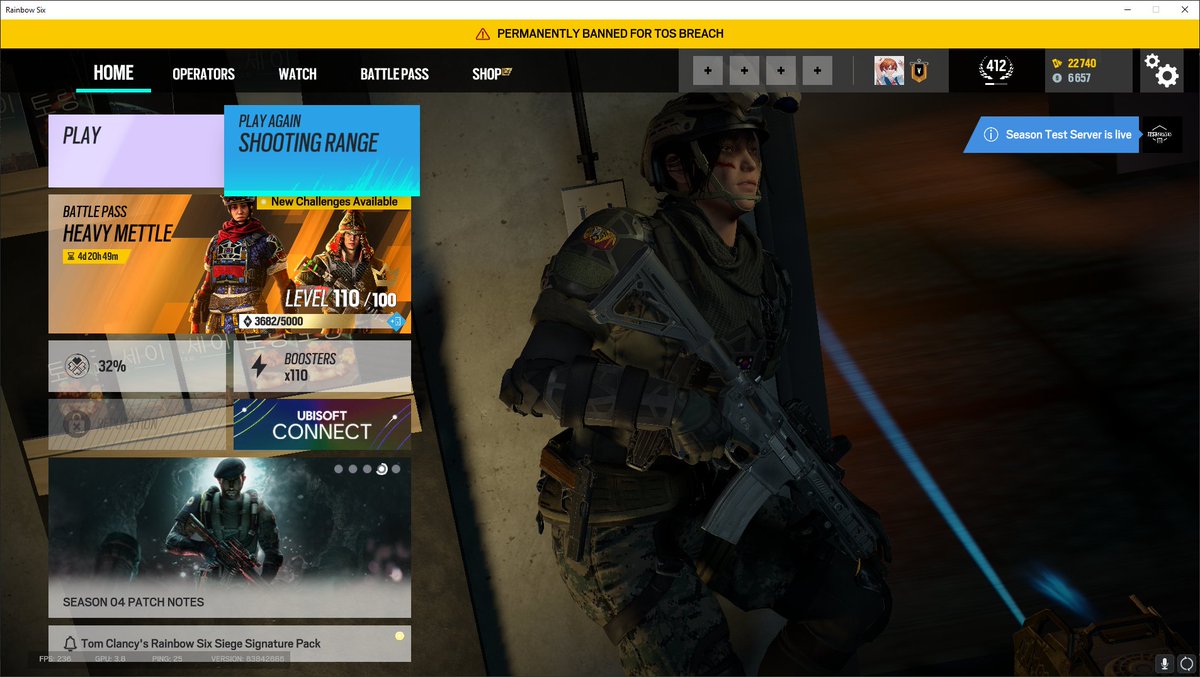1200x677 pixels.
Task: Click the Renown balance 22740
Action: (x=1082, y=63)
